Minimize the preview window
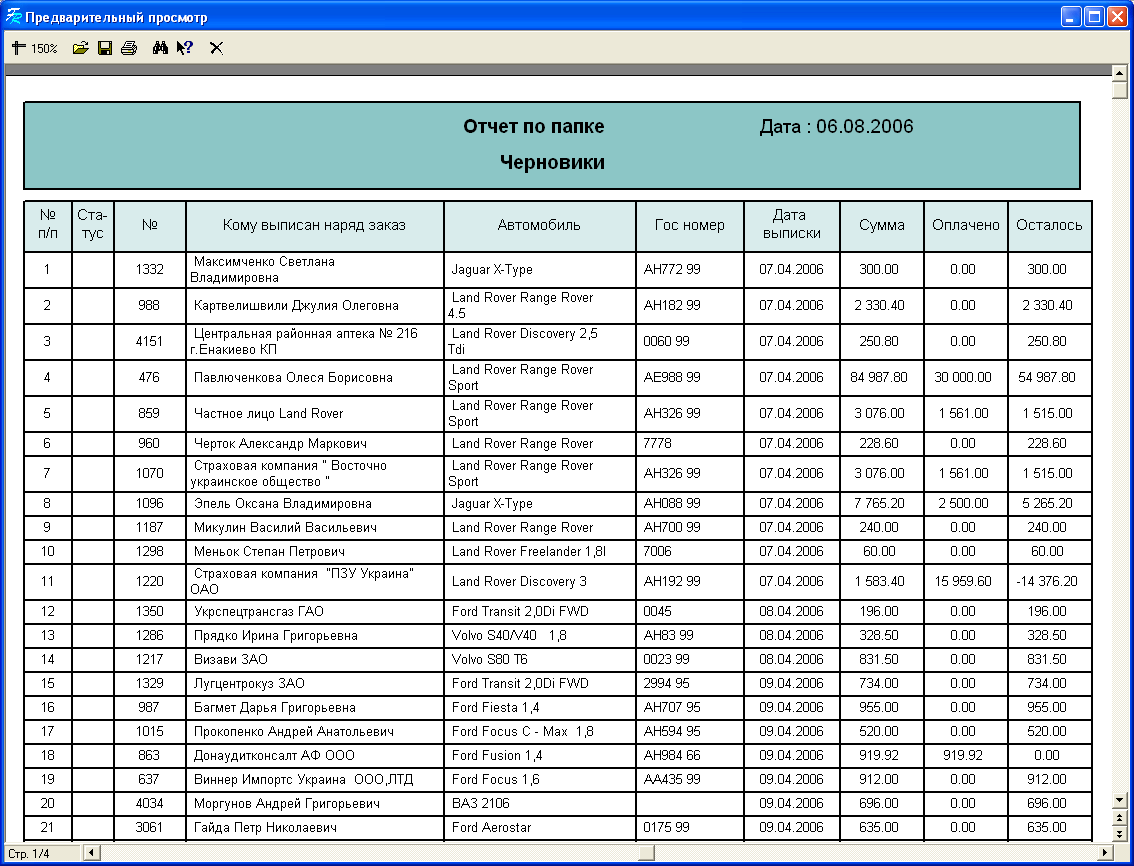This screenshot has height=866, width=1134. coord(1072,17)
